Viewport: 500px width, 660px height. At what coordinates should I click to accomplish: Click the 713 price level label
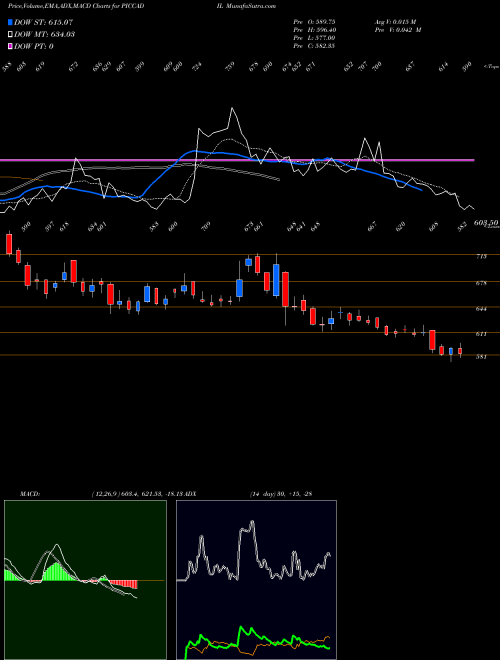coord(481,256)
